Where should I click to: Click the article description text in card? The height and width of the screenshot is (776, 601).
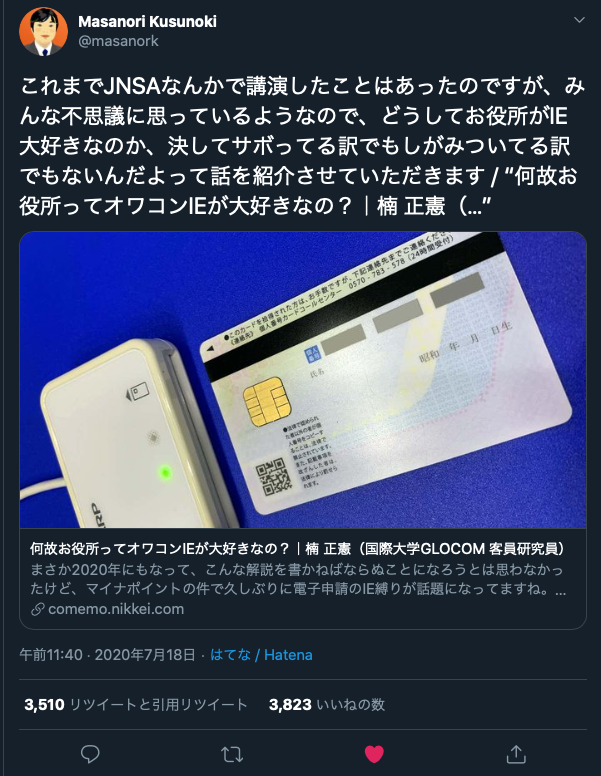tap(298, 580)
